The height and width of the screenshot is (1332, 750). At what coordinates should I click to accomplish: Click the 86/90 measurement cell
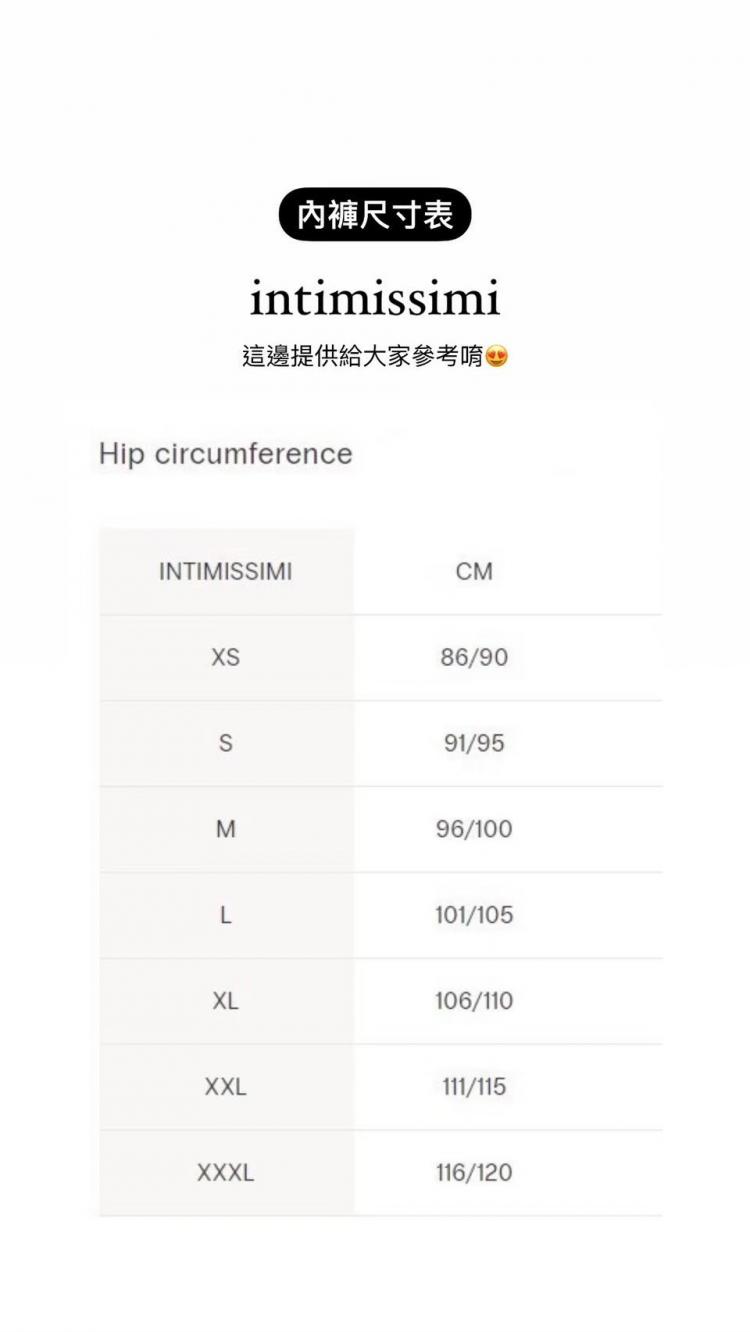[x=474, y=658]
